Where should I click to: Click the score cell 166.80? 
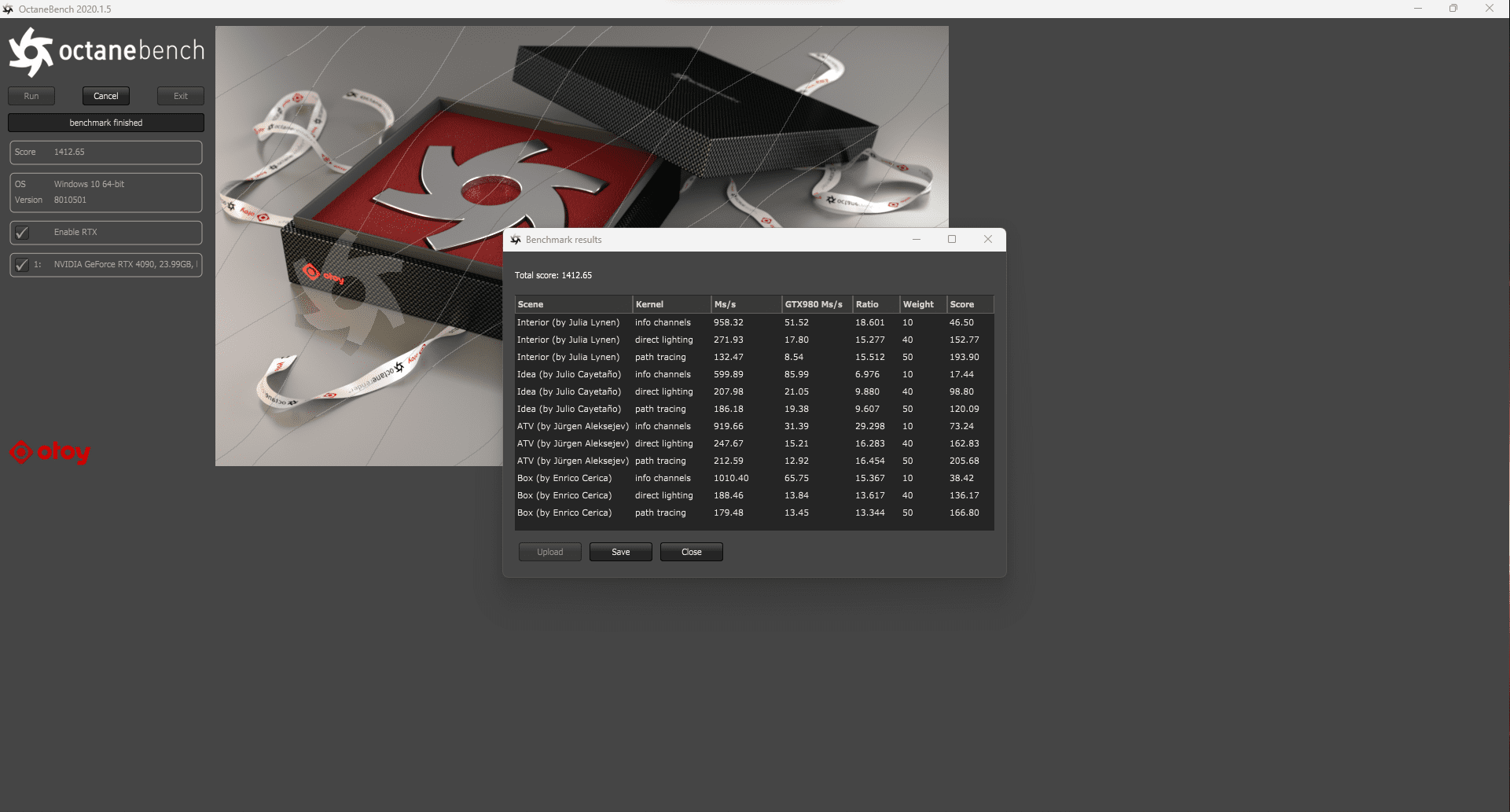click(x=964, y=513)
